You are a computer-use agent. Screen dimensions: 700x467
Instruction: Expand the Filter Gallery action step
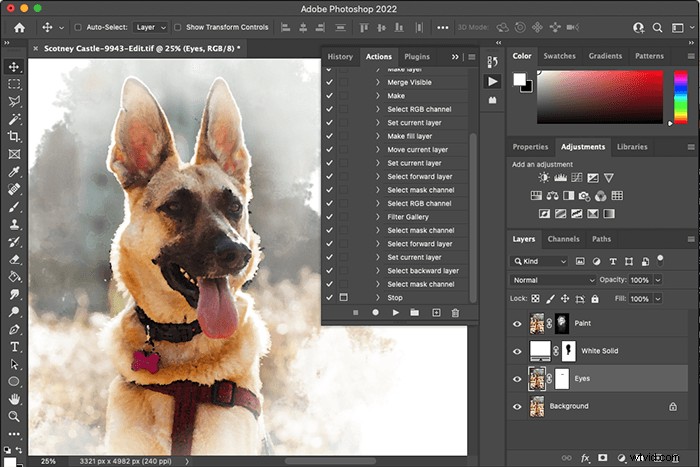tap(378, 217)
